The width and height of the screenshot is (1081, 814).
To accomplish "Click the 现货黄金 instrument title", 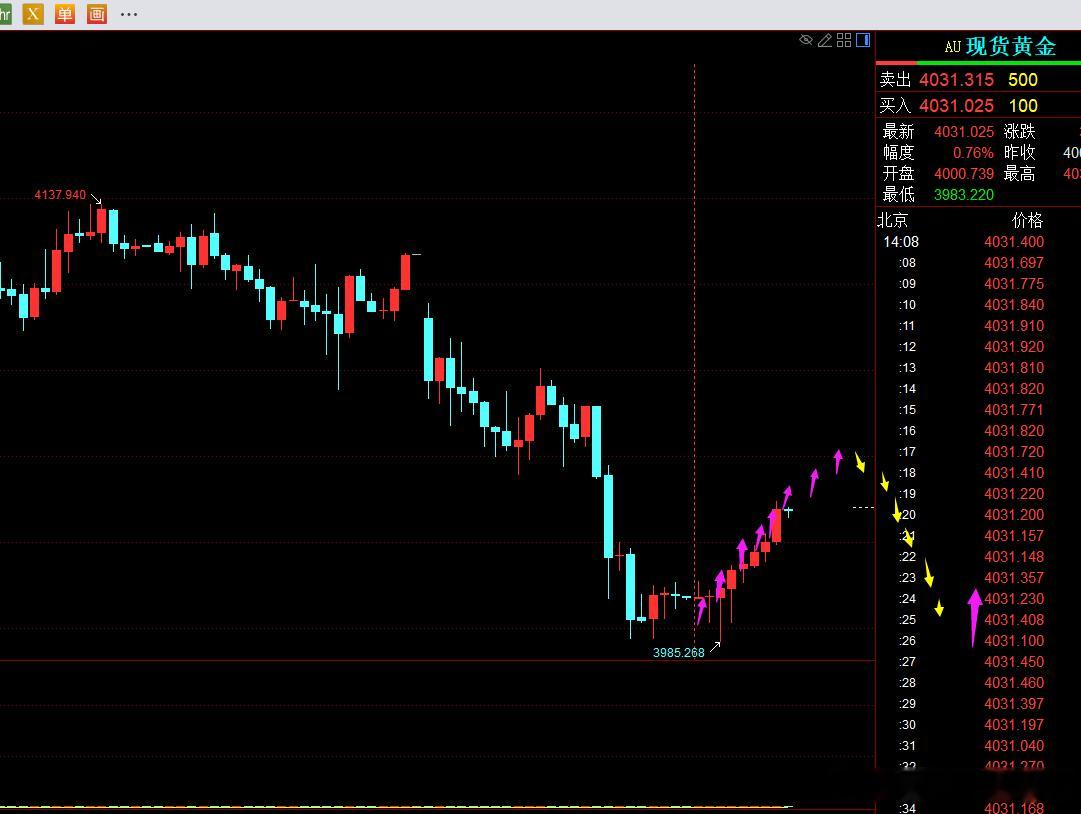I will pos(1011,46).
